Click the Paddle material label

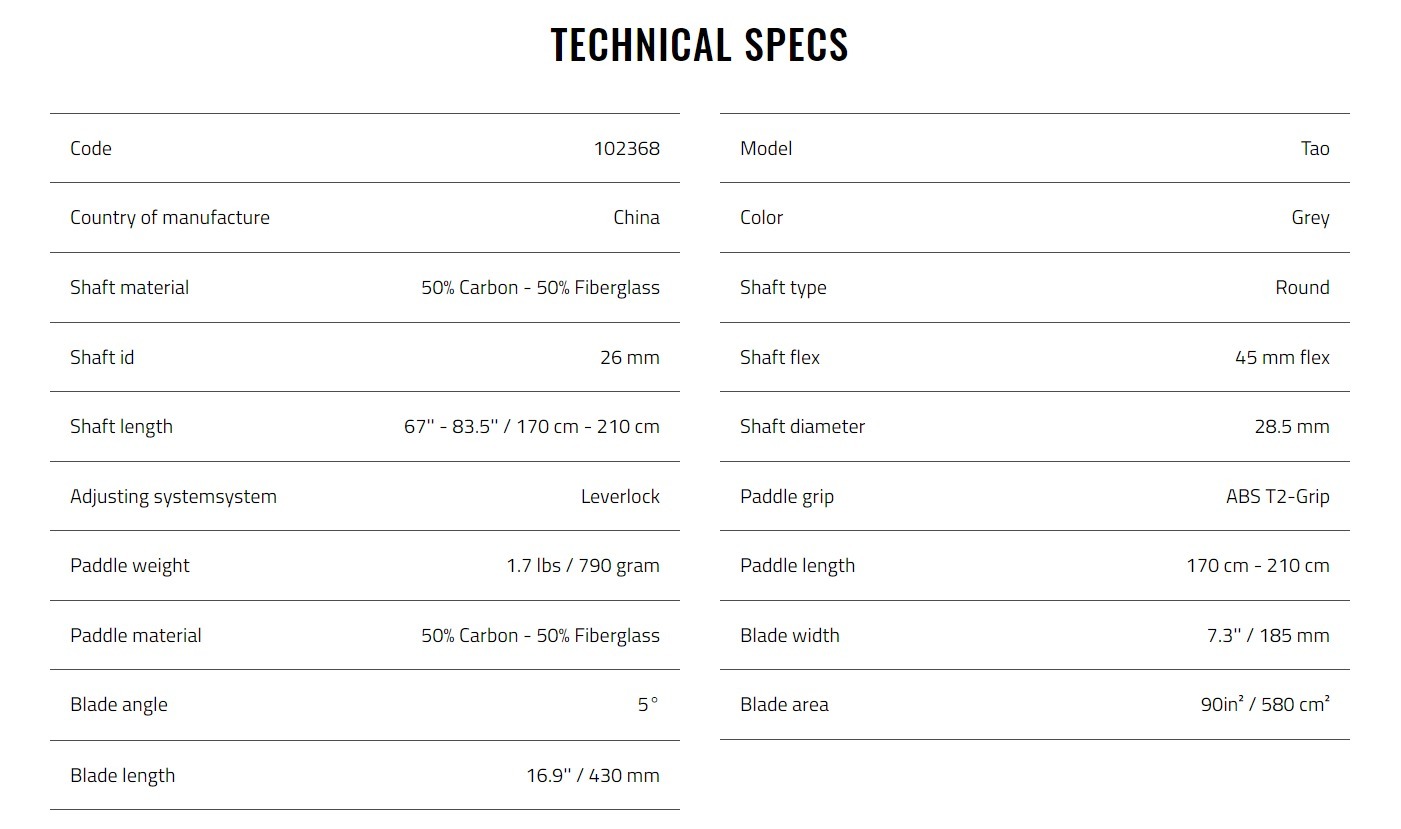click(136, 635)
